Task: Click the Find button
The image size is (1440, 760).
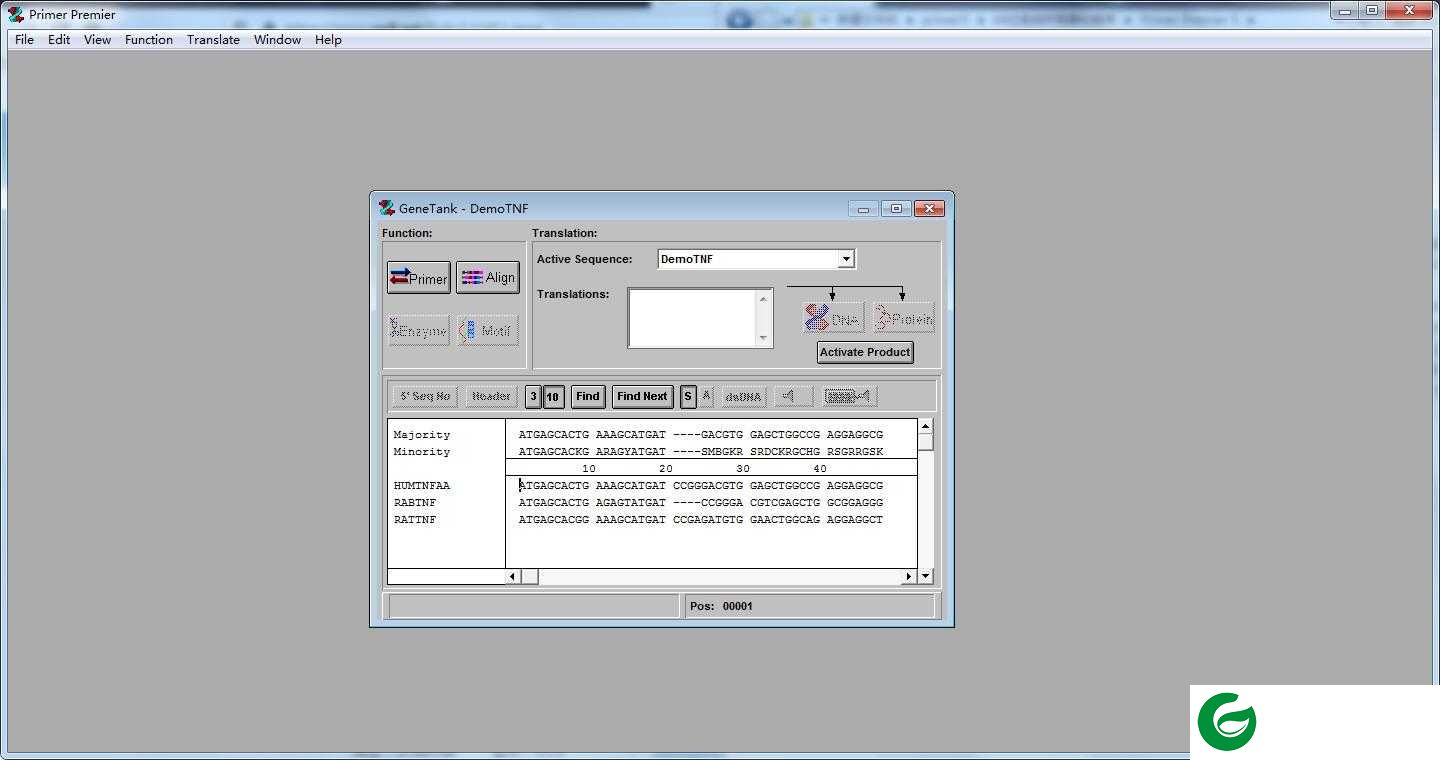Action: 588,396
